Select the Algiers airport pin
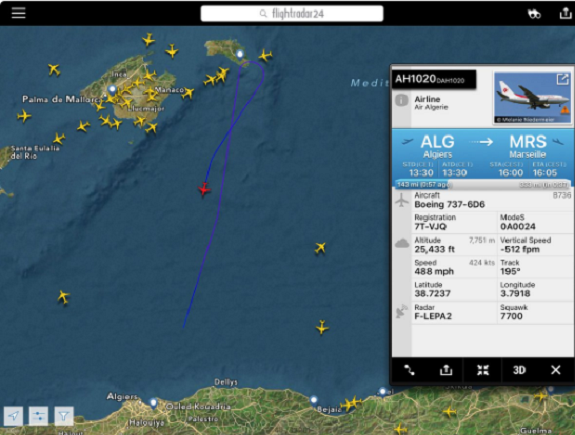Image resolution: width=575 pixels, height=435 pixels. pos(153,403)
